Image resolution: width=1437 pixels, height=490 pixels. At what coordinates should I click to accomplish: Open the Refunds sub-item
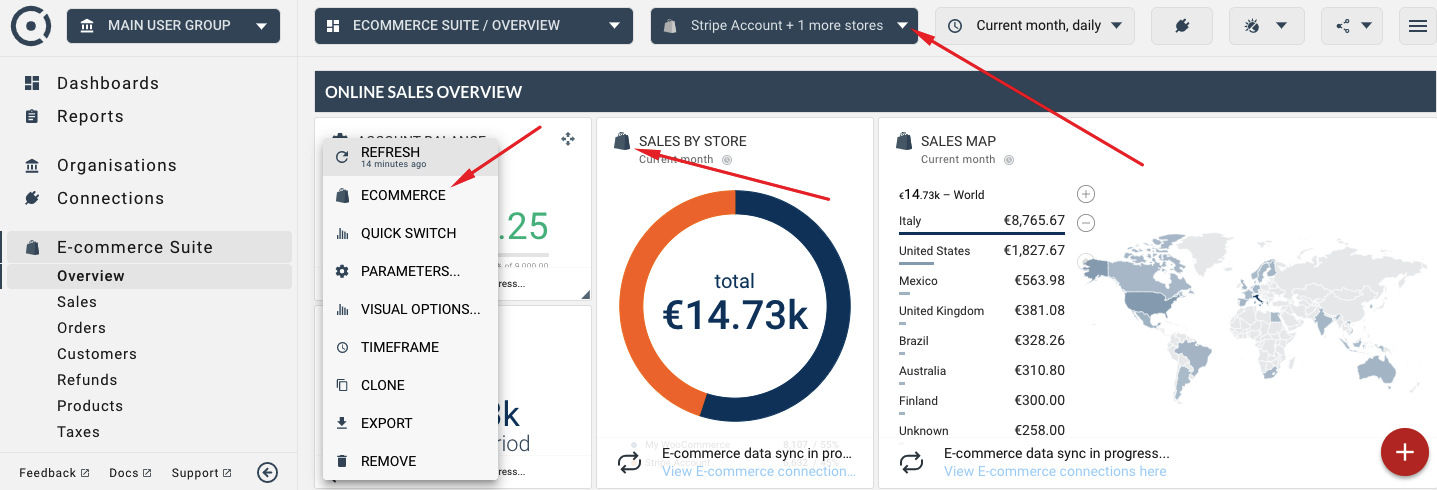(87, 380)
